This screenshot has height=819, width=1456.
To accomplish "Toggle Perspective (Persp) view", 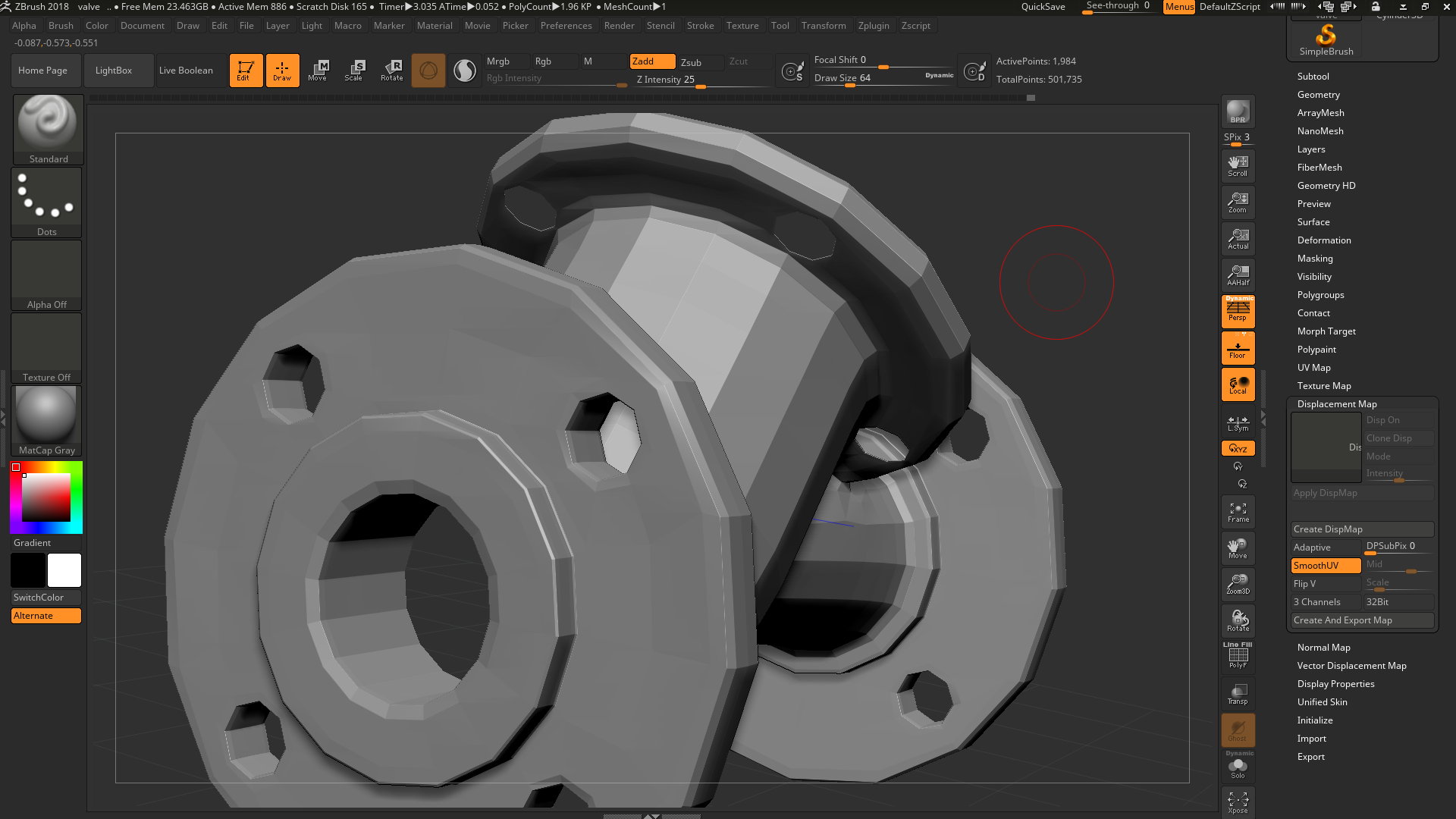I will pos(1238,312).
